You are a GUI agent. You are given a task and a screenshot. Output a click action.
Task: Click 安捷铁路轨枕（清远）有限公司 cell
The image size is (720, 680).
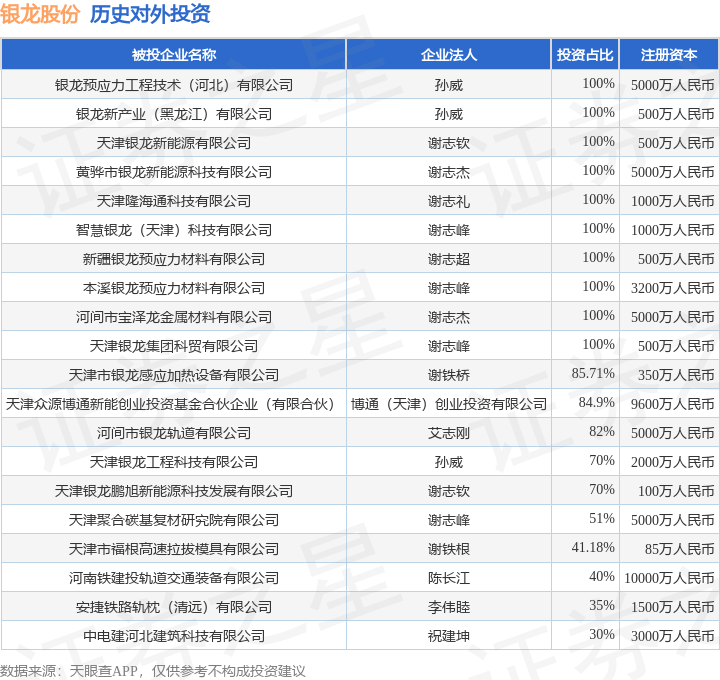(174, 607)
